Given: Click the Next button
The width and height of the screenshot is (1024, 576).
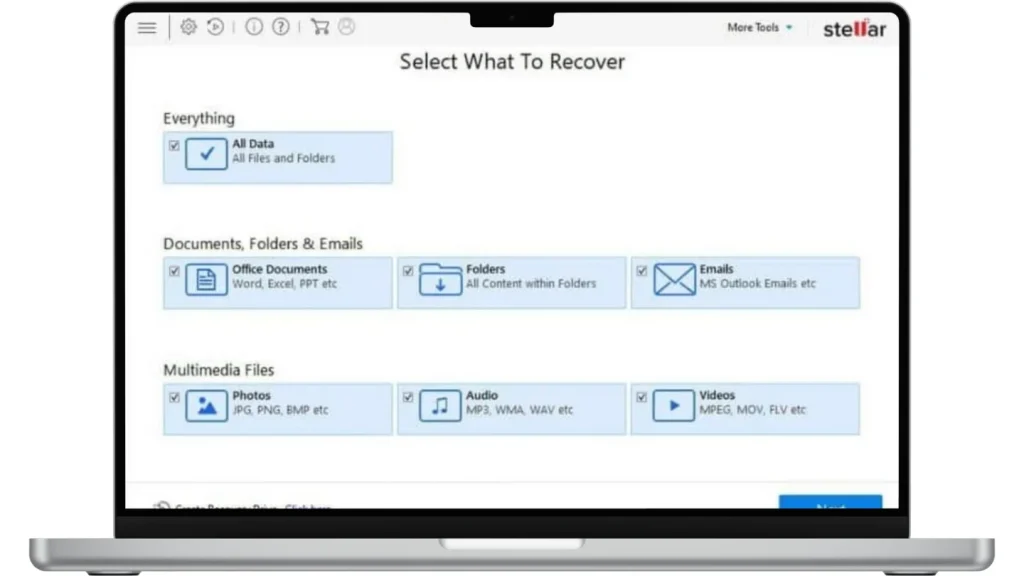Looking at the screenshot, I should (x=830, y=505).
